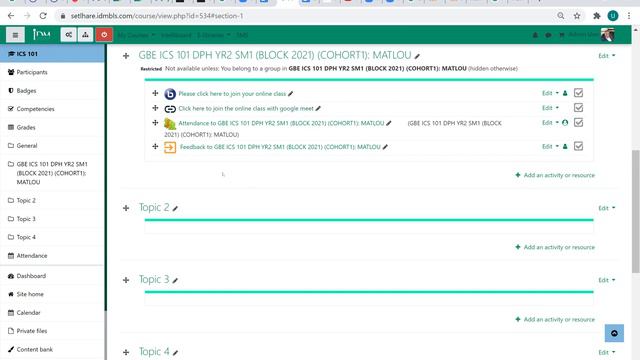Viewport: 640px width, 360px height.
Task: Click move handle for Topic 2 section
Action: click(126, 208)
